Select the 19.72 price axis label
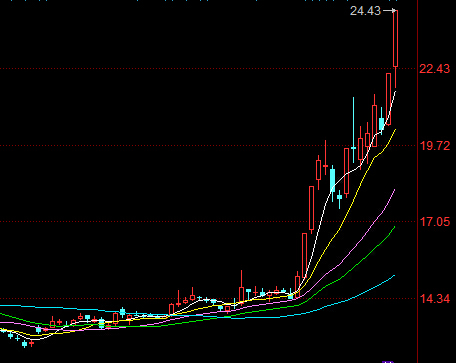 (434, 146)
